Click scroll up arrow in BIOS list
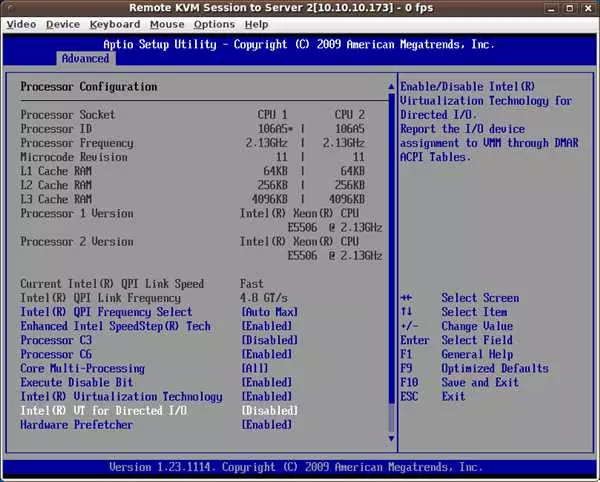Image resolution: width=600 pixels, height=482 pixels. [x=391, y=87]
